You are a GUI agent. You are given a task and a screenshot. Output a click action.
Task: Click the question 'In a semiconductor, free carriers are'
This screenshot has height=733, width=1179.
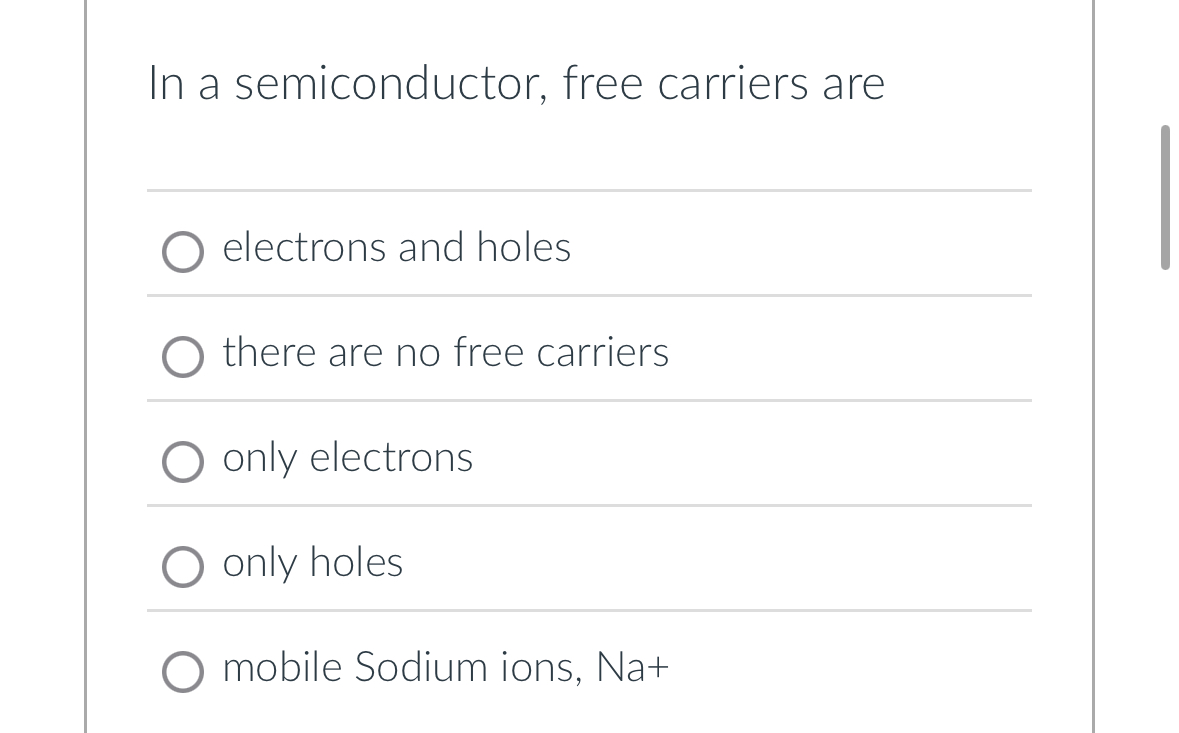tap(516, 84)
